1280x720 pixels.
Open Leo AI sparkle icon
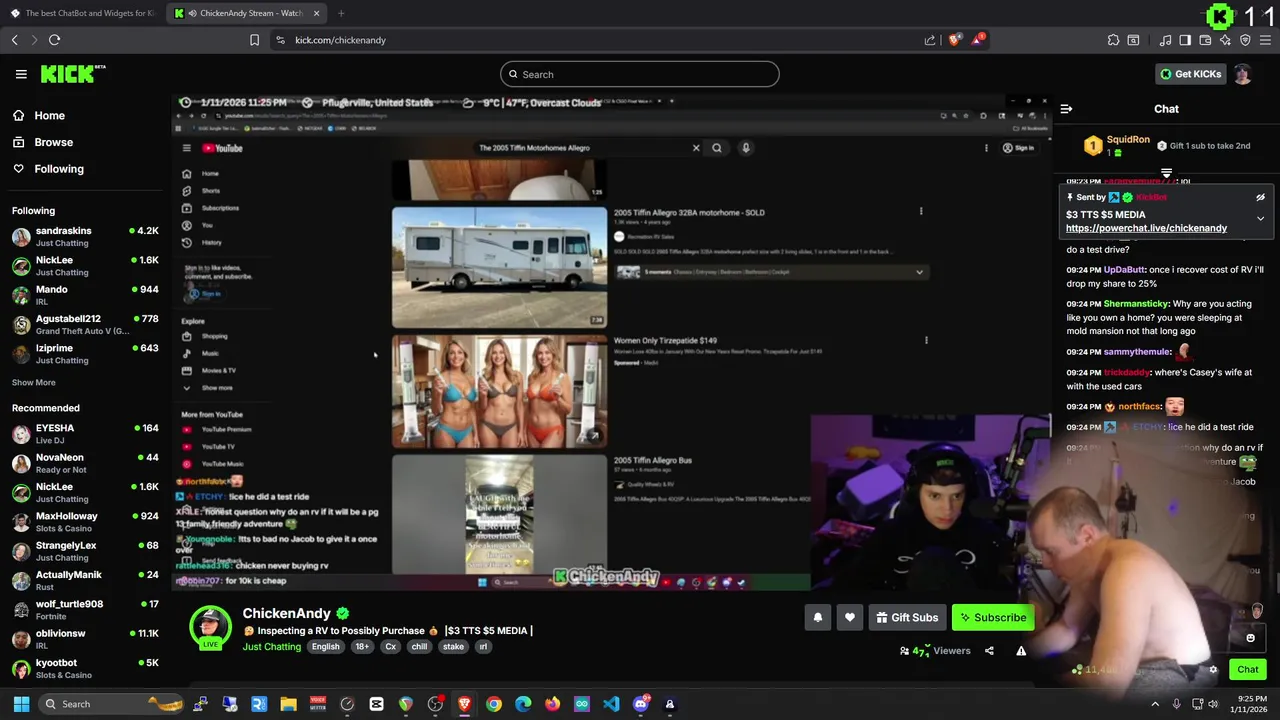[1225, 40]
